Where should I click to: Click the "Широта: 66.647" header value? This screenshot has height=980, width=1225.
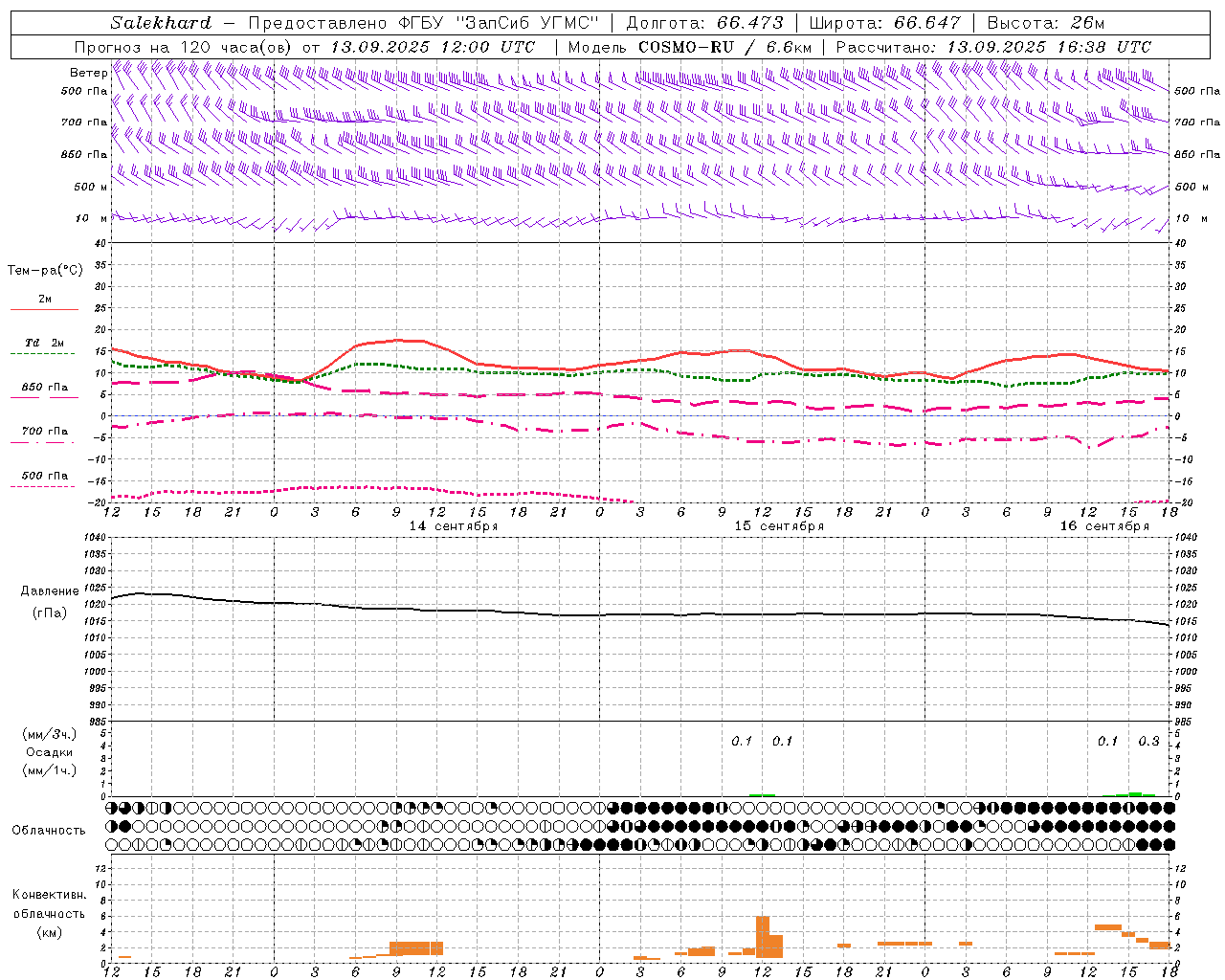tap(884, 23)
